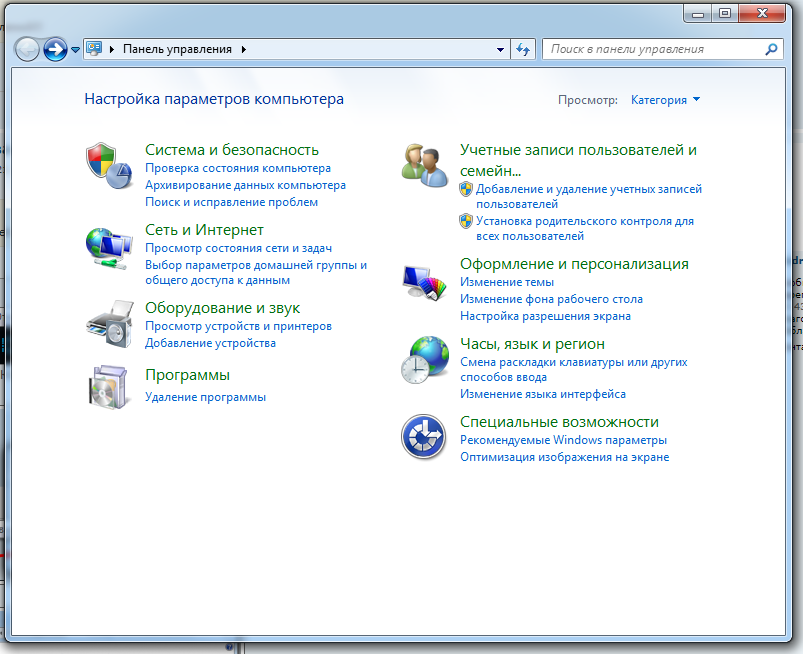Click Настройка разрешения экрана link
Screen dimensions: 803x654
tap(545, 317)
